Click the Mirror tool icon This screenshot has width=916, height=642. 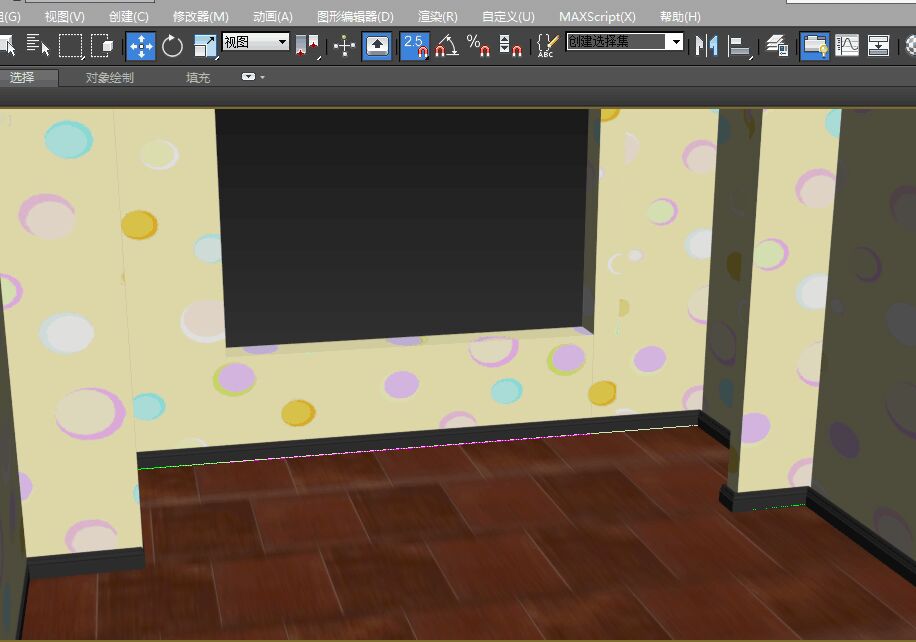[707, 45]
